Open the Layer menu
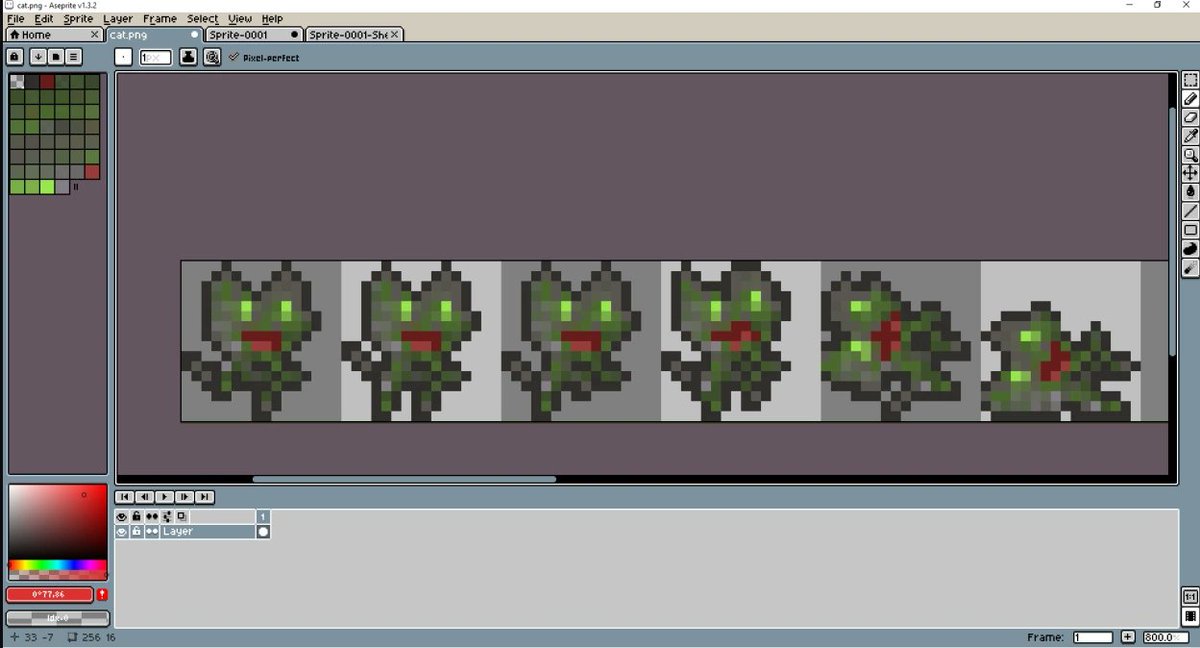The image size is (1200, 648). (x=118, y=19)
